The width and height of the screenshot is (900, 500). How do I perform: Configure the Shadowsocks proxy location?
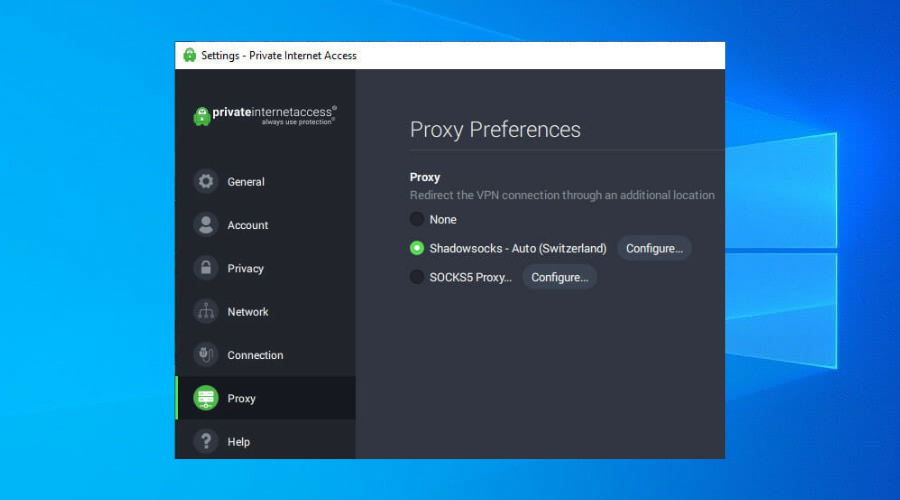click(654, 249)
